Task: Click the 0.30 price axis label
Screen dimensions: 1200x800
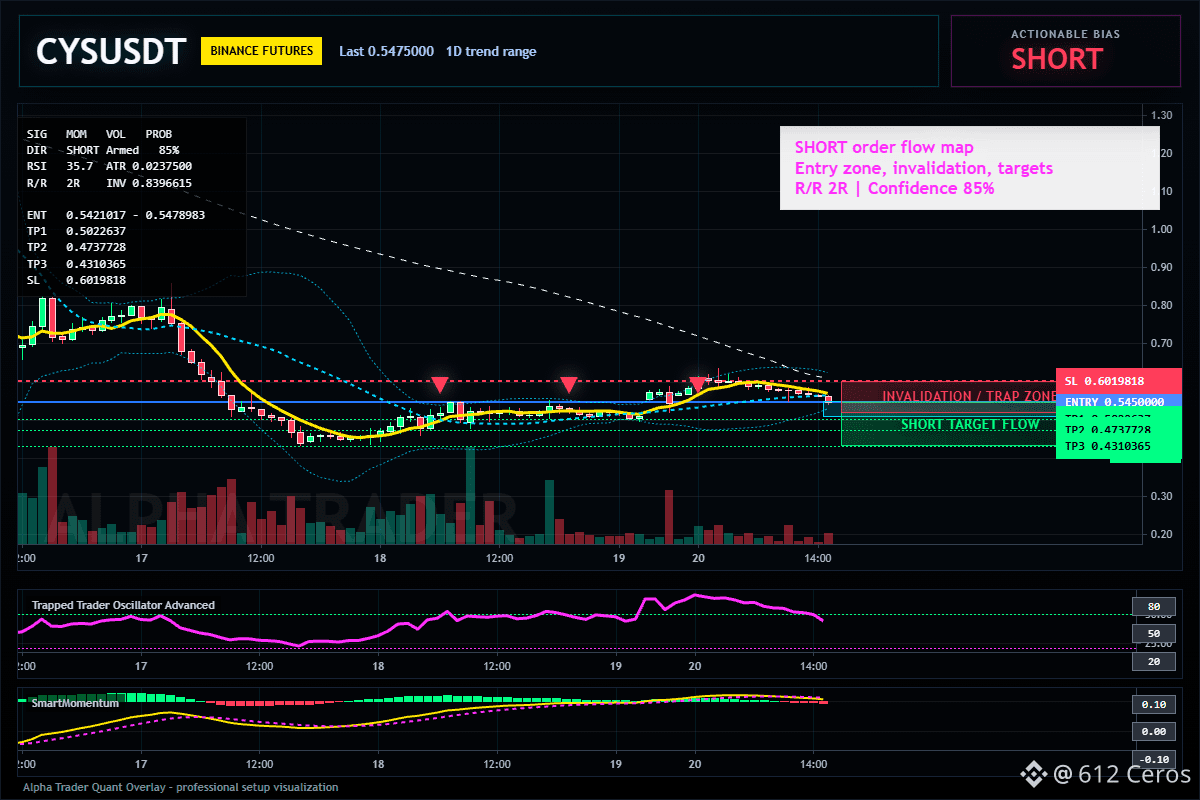Action: click(1160, 496)
